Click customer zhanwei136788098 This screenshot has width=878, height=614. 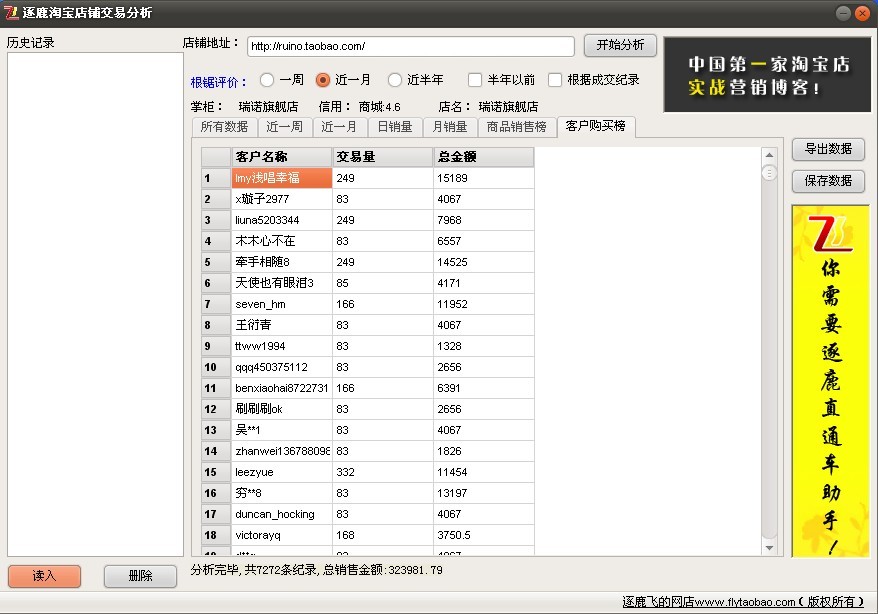(282, 451)
